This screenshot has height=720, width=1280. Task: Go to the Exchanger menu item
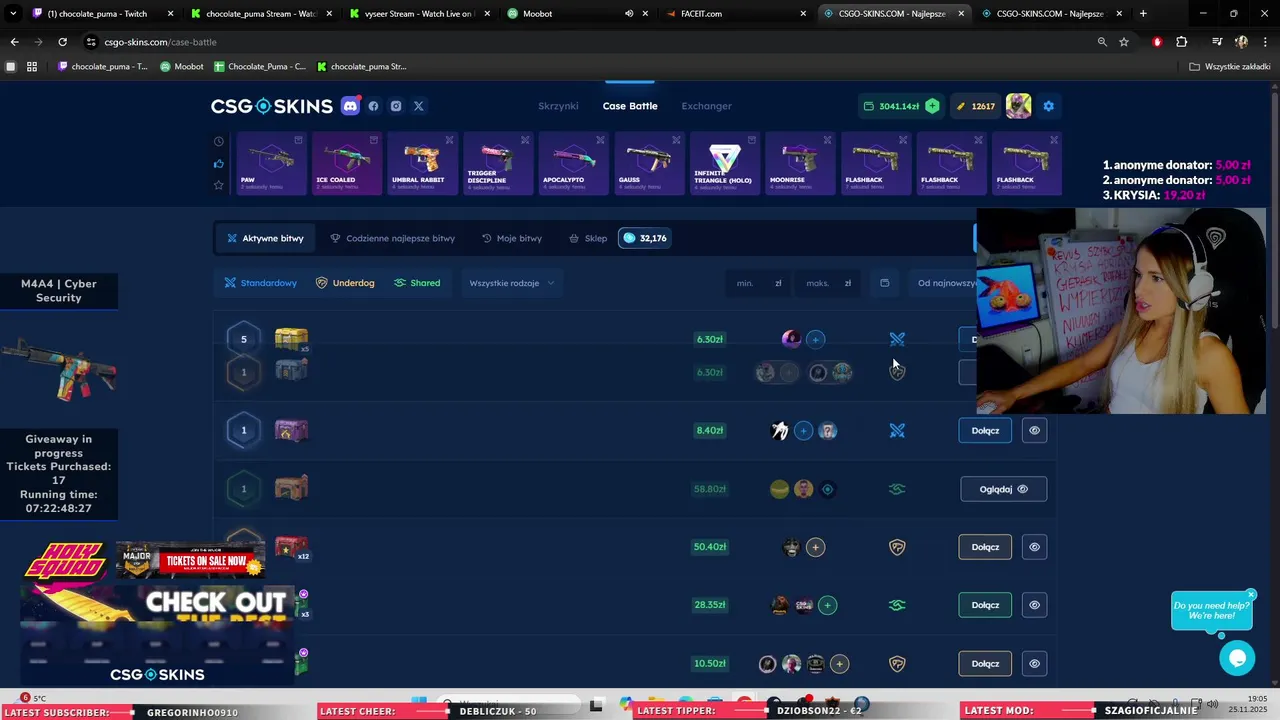pos(707,106)
